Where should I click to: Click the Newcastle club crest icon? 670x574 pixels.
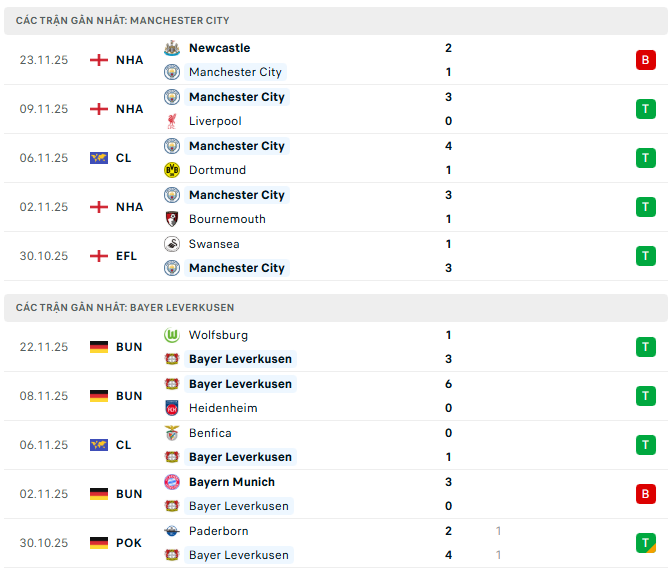(171, 48)
